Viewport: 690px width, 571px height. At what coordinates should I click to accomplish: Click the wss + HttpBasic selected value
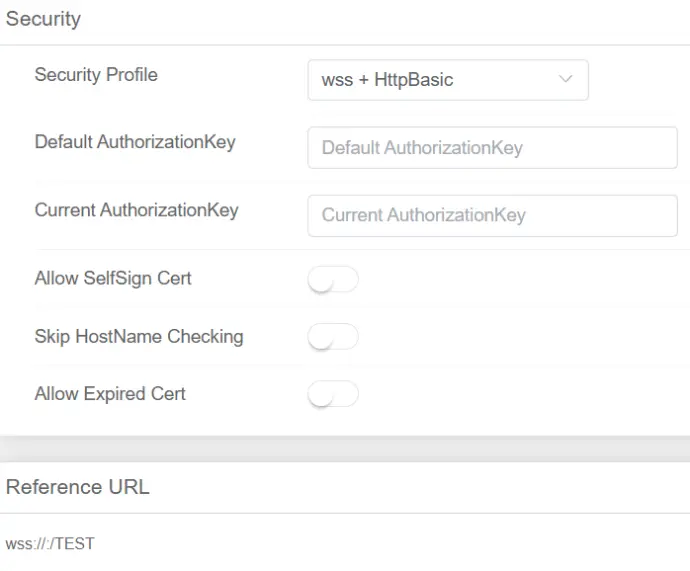pos(387,80)
